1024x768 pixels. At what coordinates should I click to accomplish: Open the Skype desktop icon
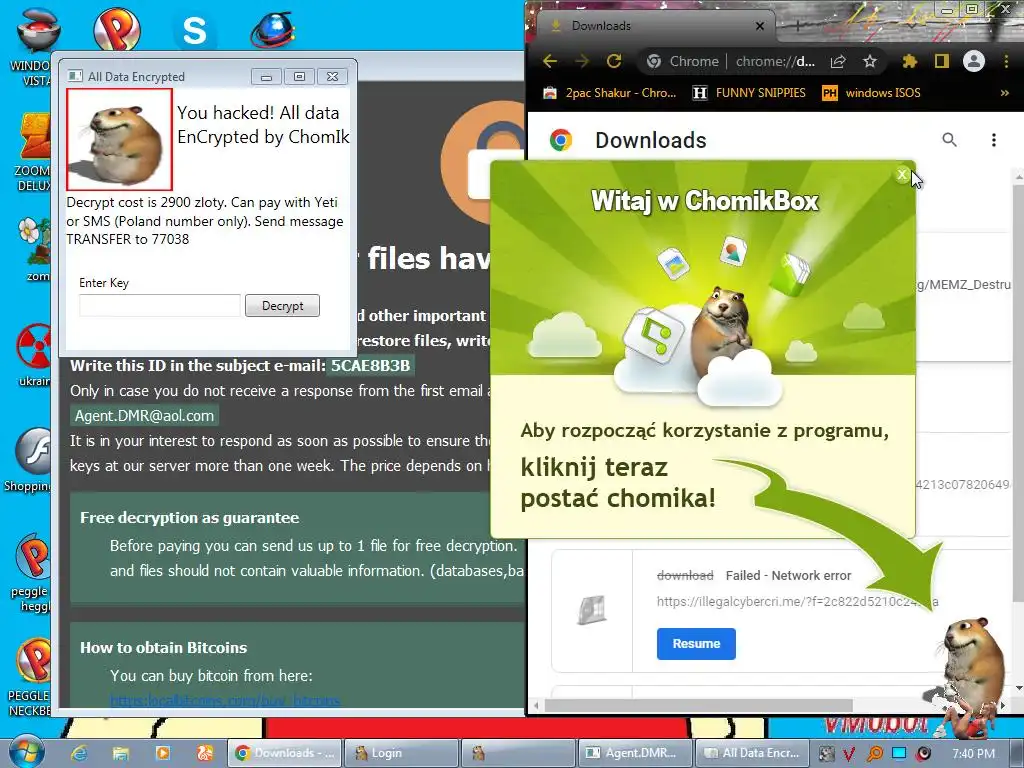194,30
